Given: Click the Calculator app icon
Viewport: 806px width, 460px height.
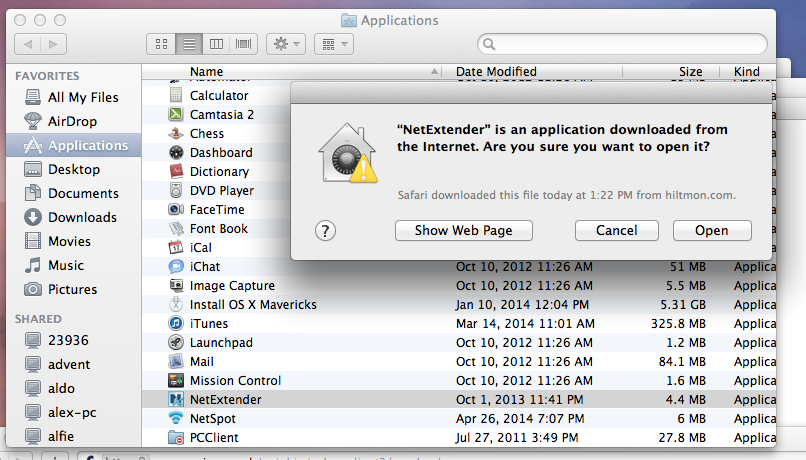Looking at the screenshot, I should tap(176, 95).
